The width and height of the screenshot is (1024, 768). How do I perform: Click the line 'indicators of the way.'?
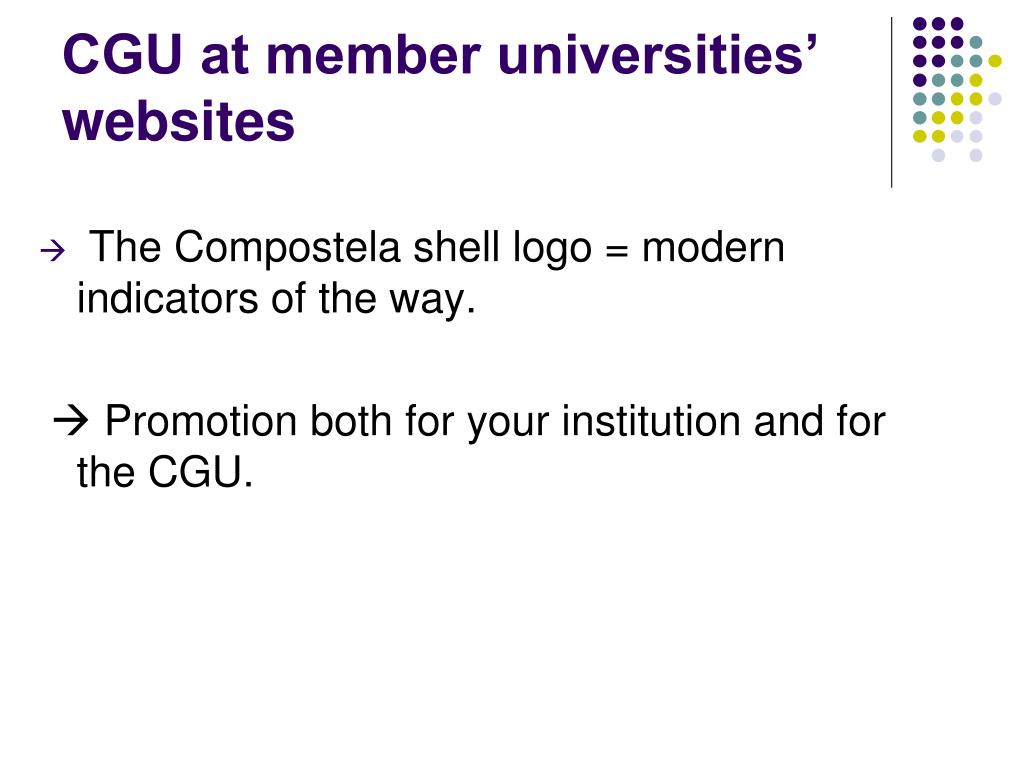point(276,299)
